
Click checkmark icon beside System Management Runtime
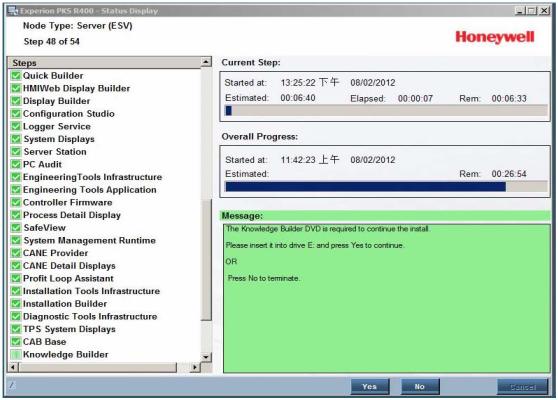(16, 240)
